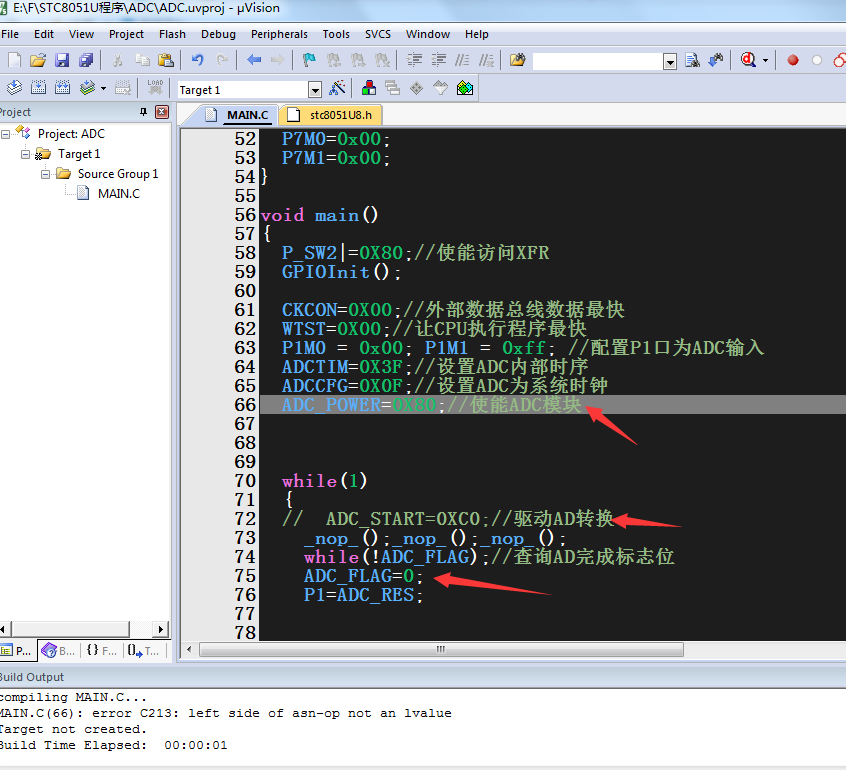Click inside the toolbar find text field
This screenshot has width=846, height=770.
click(598, 62)
